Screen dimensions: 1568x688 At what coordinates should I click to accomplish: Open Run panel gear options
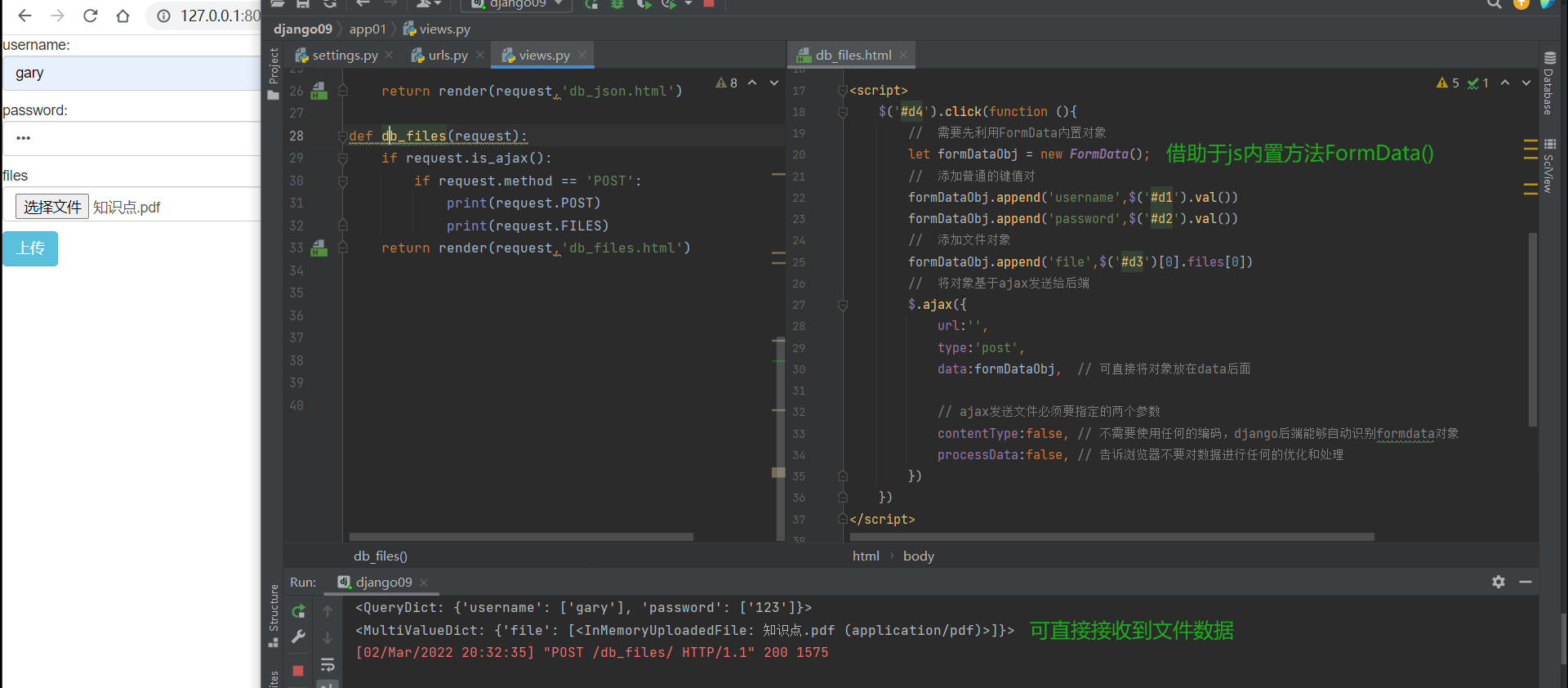tap(1499, 582)
